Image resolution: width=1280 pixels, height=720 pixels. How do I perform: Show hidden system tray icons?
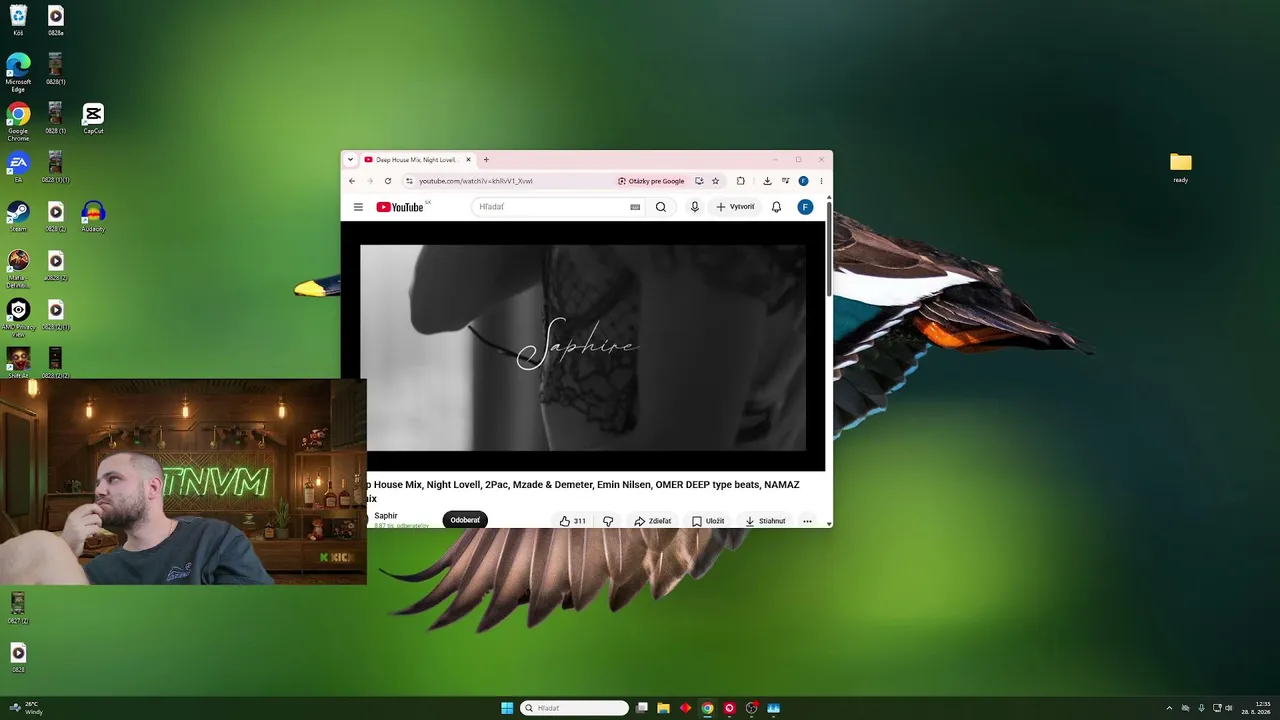tap(1169, 708)
